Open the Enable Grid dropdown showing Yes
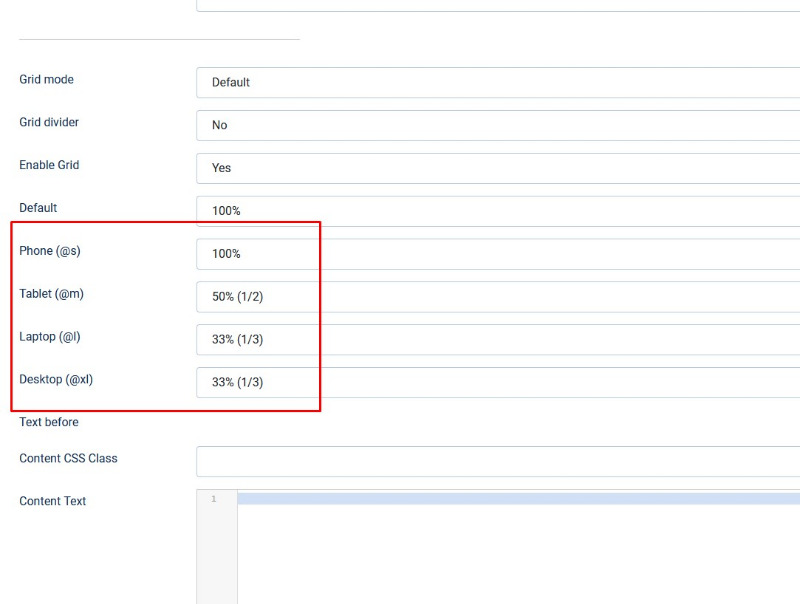 [x=498, y=168]
